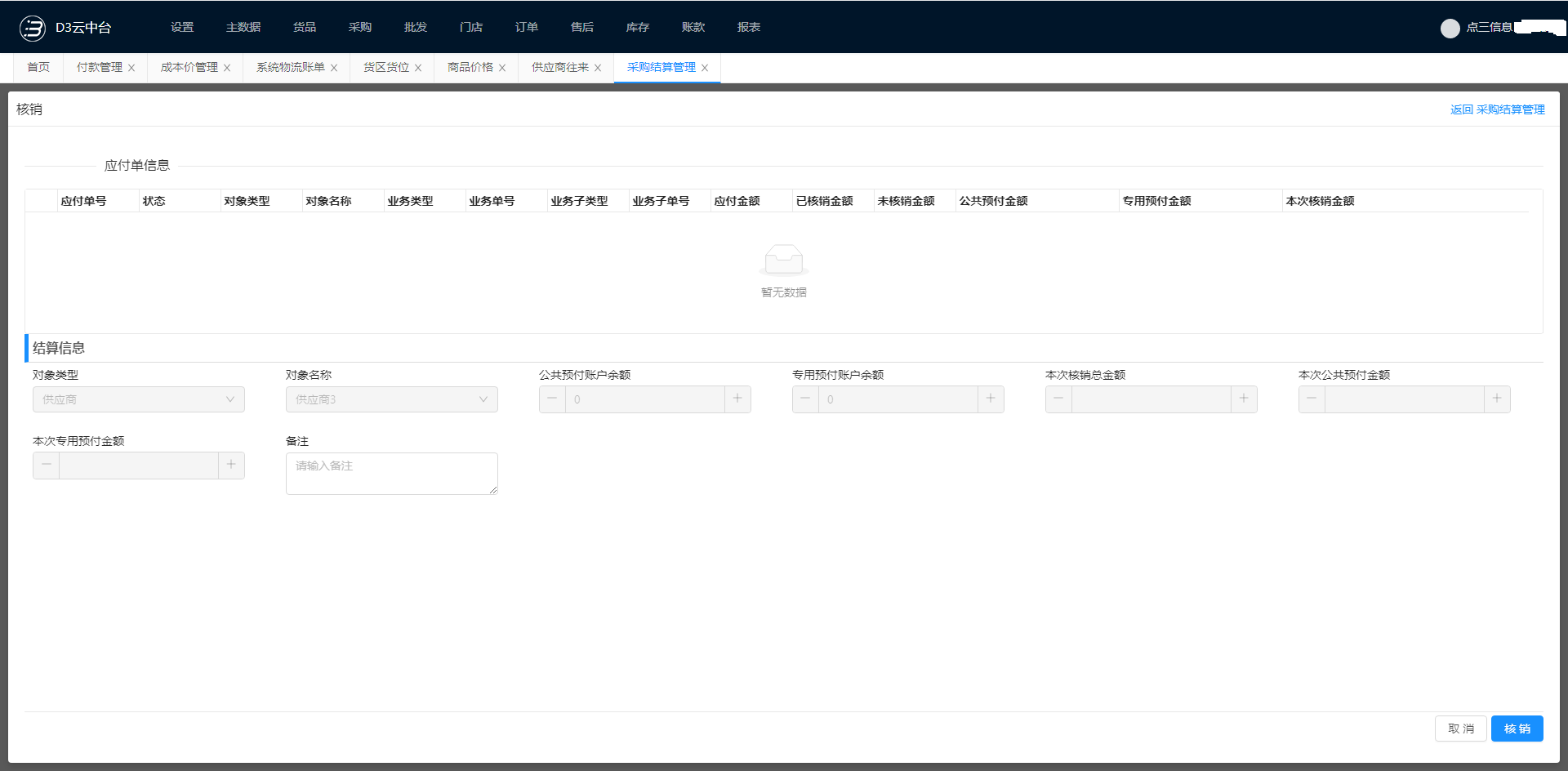Click into the 备注 textarea

click(392, 474)
